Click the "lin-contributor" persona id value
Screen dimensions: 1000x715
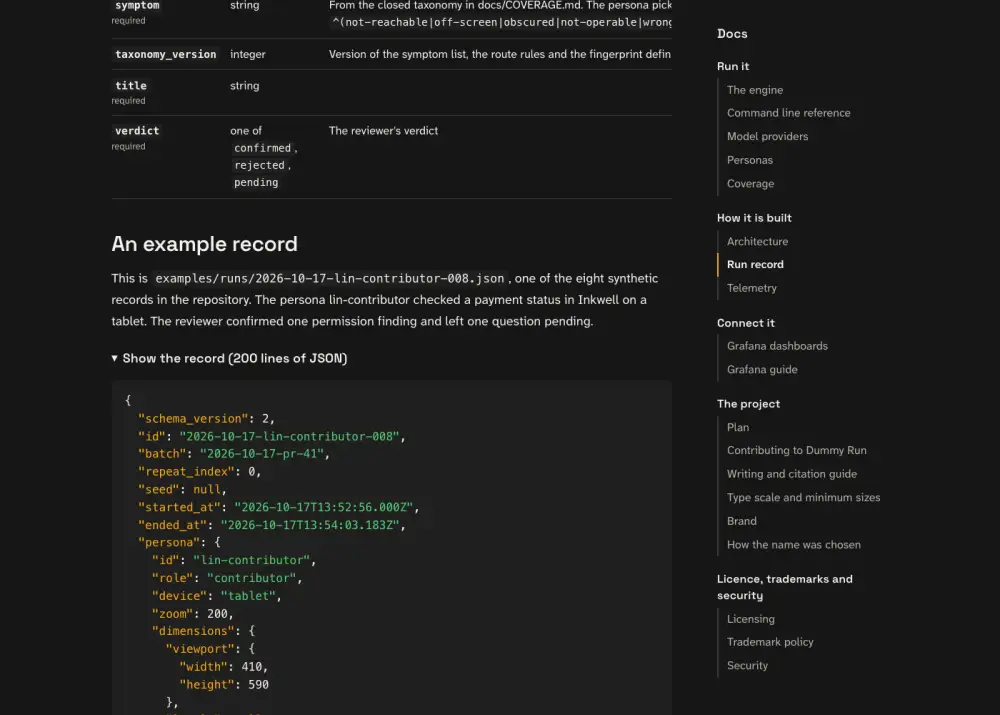[x=251, y=561]
